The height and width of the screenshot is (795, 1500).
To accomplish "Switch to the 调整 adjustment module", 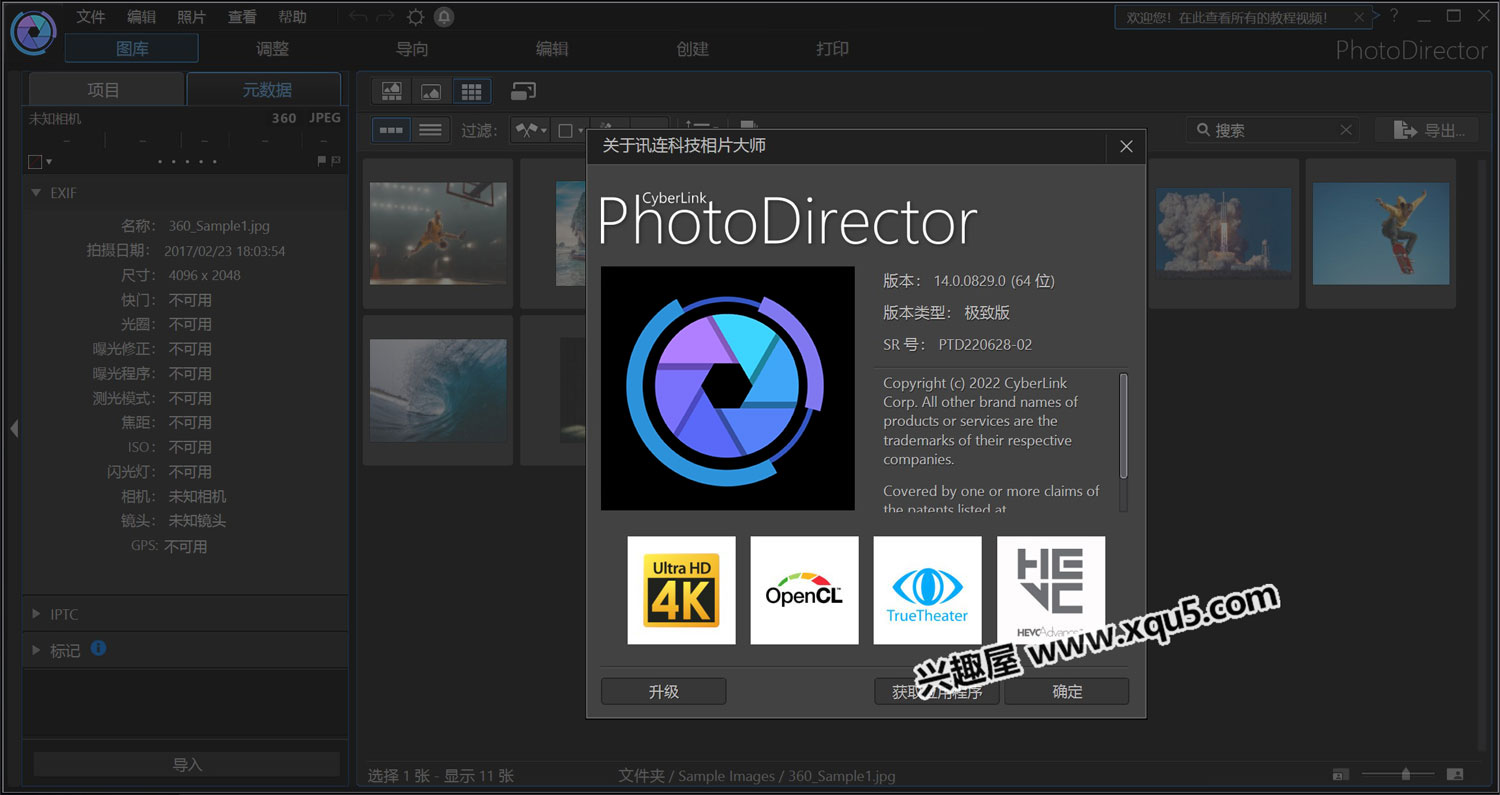I will [x=272, y=48].
